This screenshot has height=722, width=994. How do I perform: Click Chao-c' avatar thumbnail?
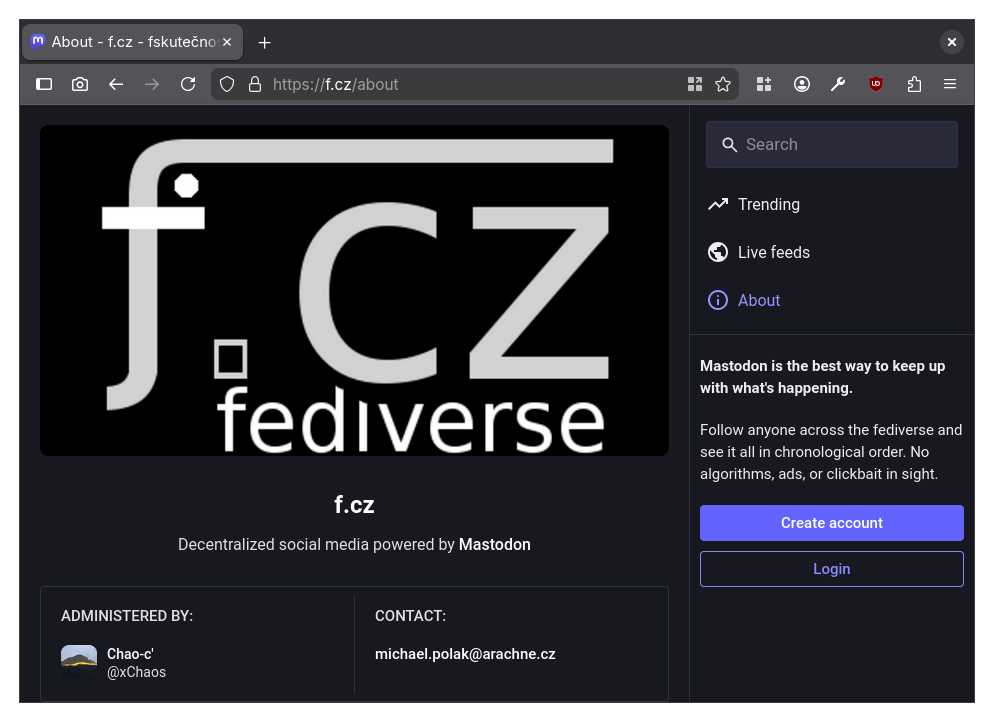click(79, 662)
